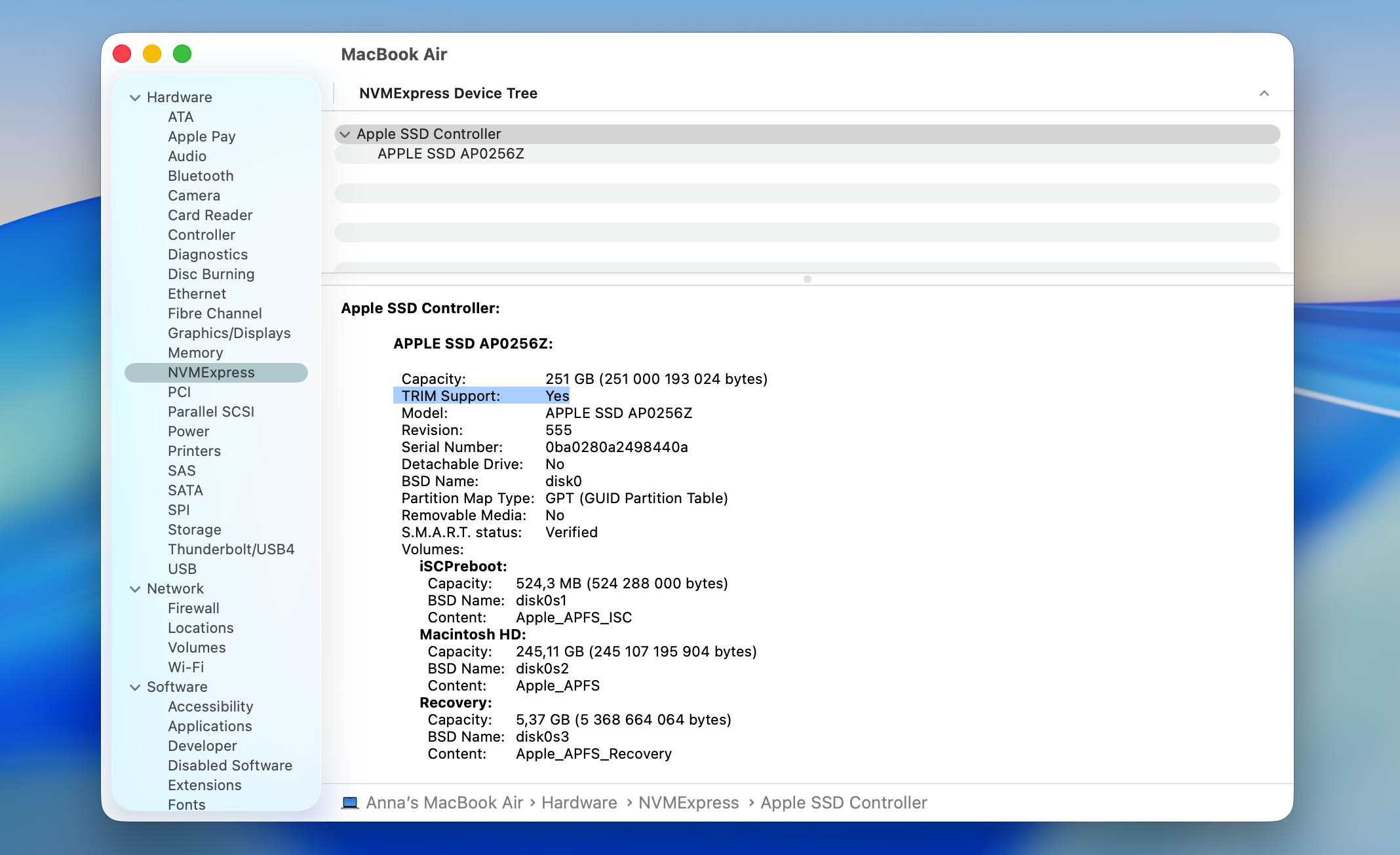Select Audio in the sidebar
The width and height of the screenshot is (1400, 855).
pyautogui.click(x=187, y=157)
